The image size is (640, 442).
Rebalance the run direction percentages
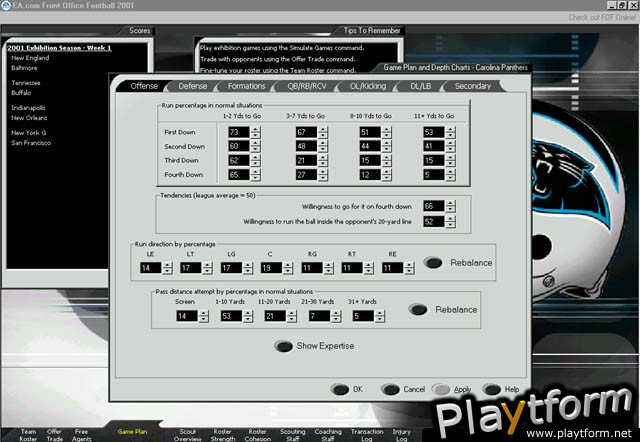pos(458,263)
